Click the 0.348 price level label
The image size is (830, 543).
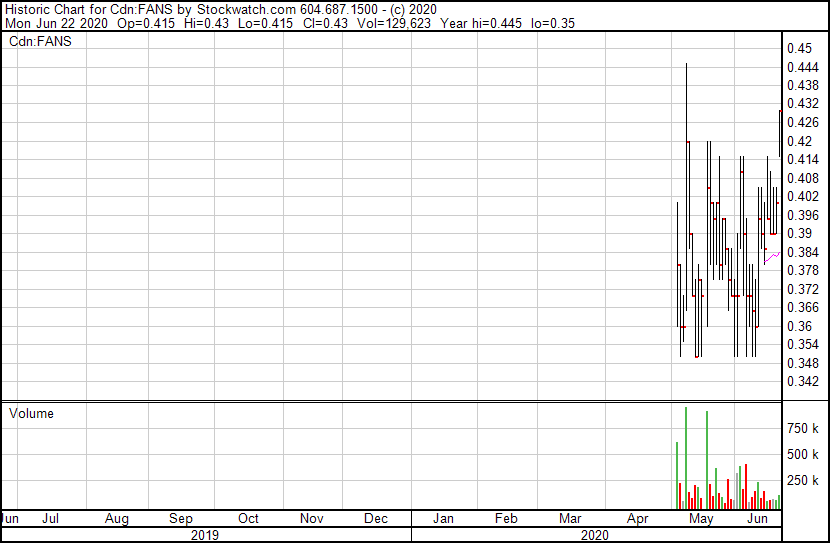tap(803, 363)
